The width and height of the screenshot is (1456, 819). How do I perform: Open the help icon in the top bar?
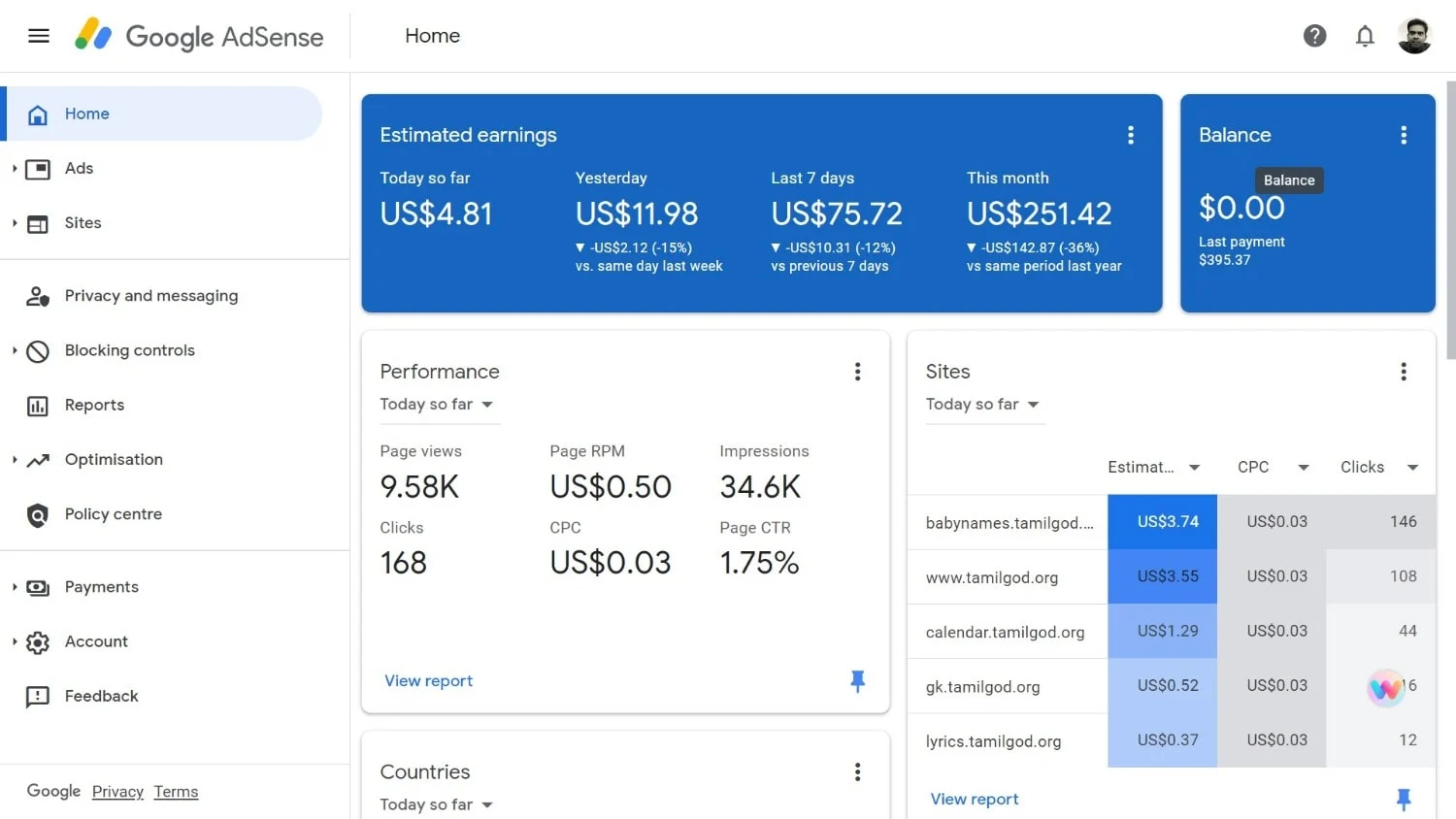(1315, 36)
